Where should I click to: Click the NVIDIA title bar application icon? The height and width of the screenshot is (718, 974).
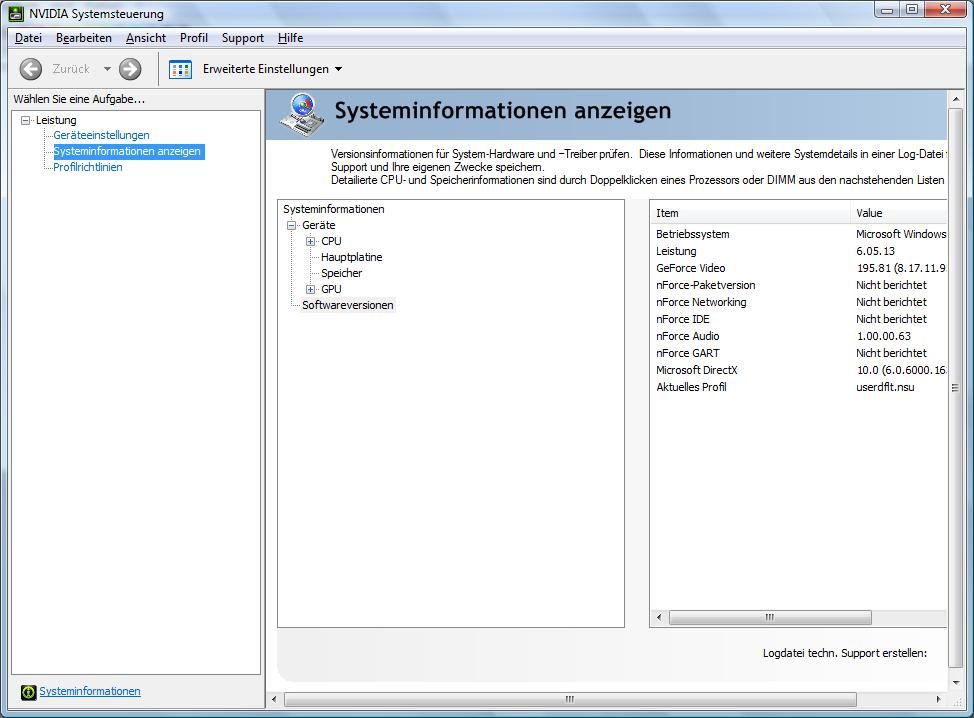pos(16,14)
